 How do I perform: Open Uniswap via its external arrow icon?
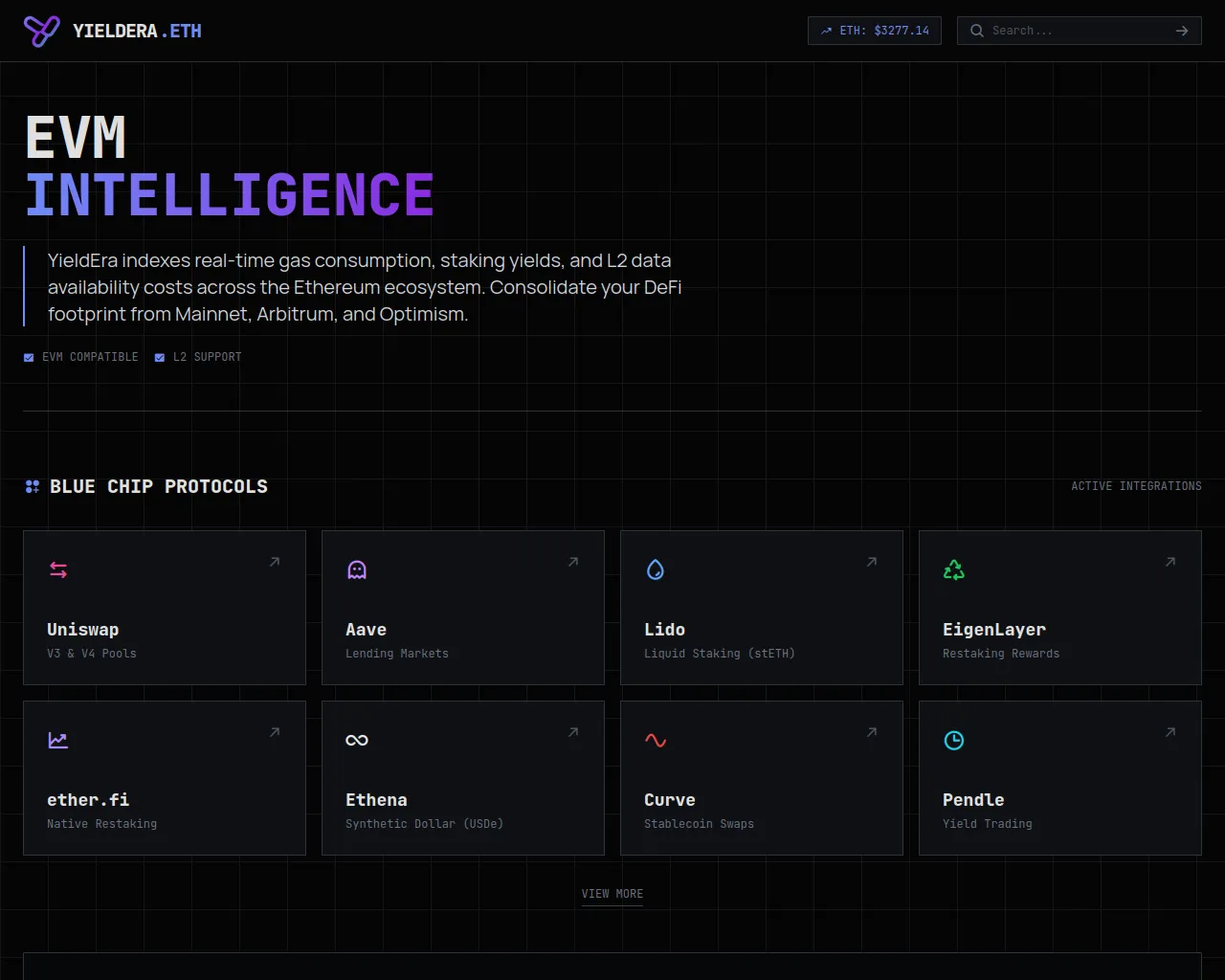[x=275, y=562]
